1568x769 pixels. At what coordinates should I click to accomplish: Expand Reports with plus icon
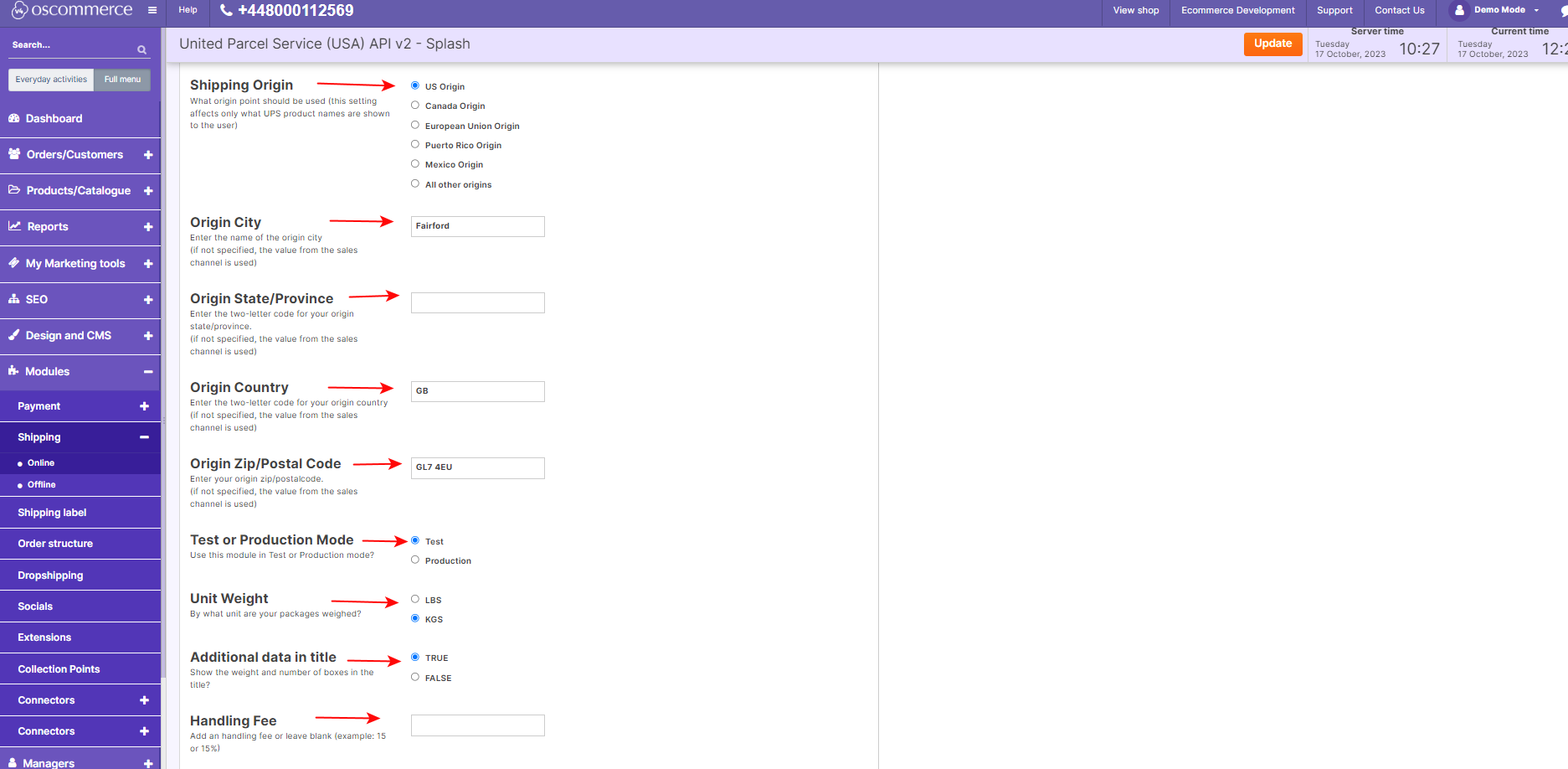[x=148, y=227]
